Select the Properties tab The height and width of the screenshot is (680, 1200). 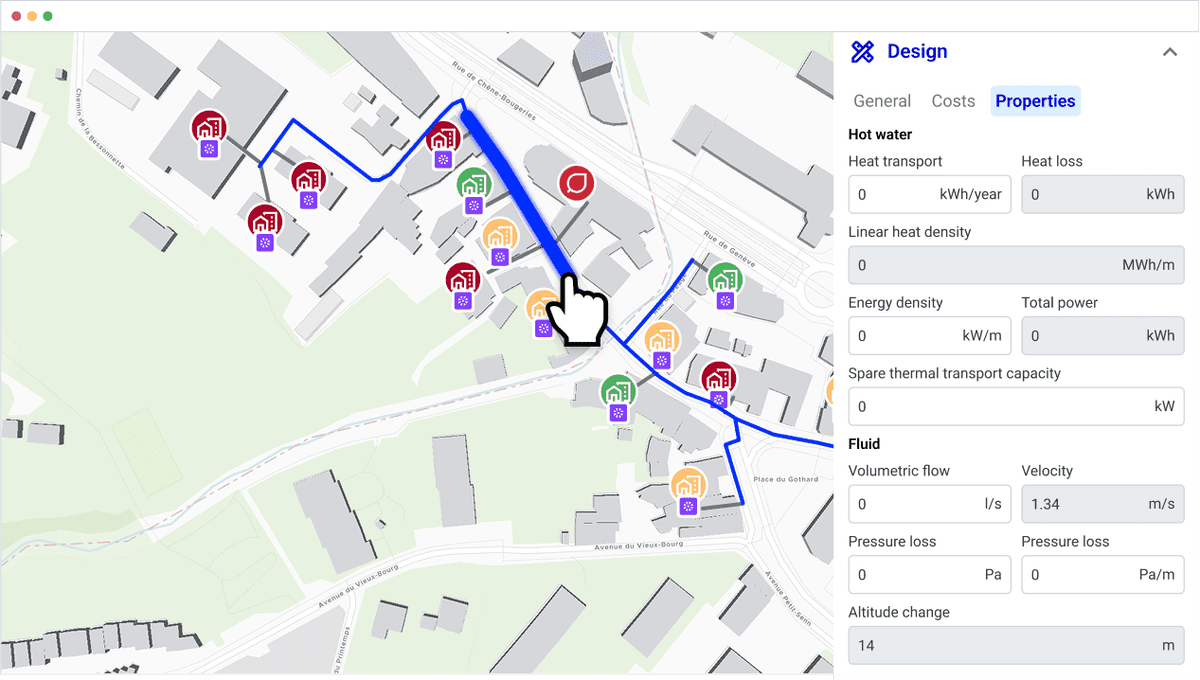pos(1035,101)
